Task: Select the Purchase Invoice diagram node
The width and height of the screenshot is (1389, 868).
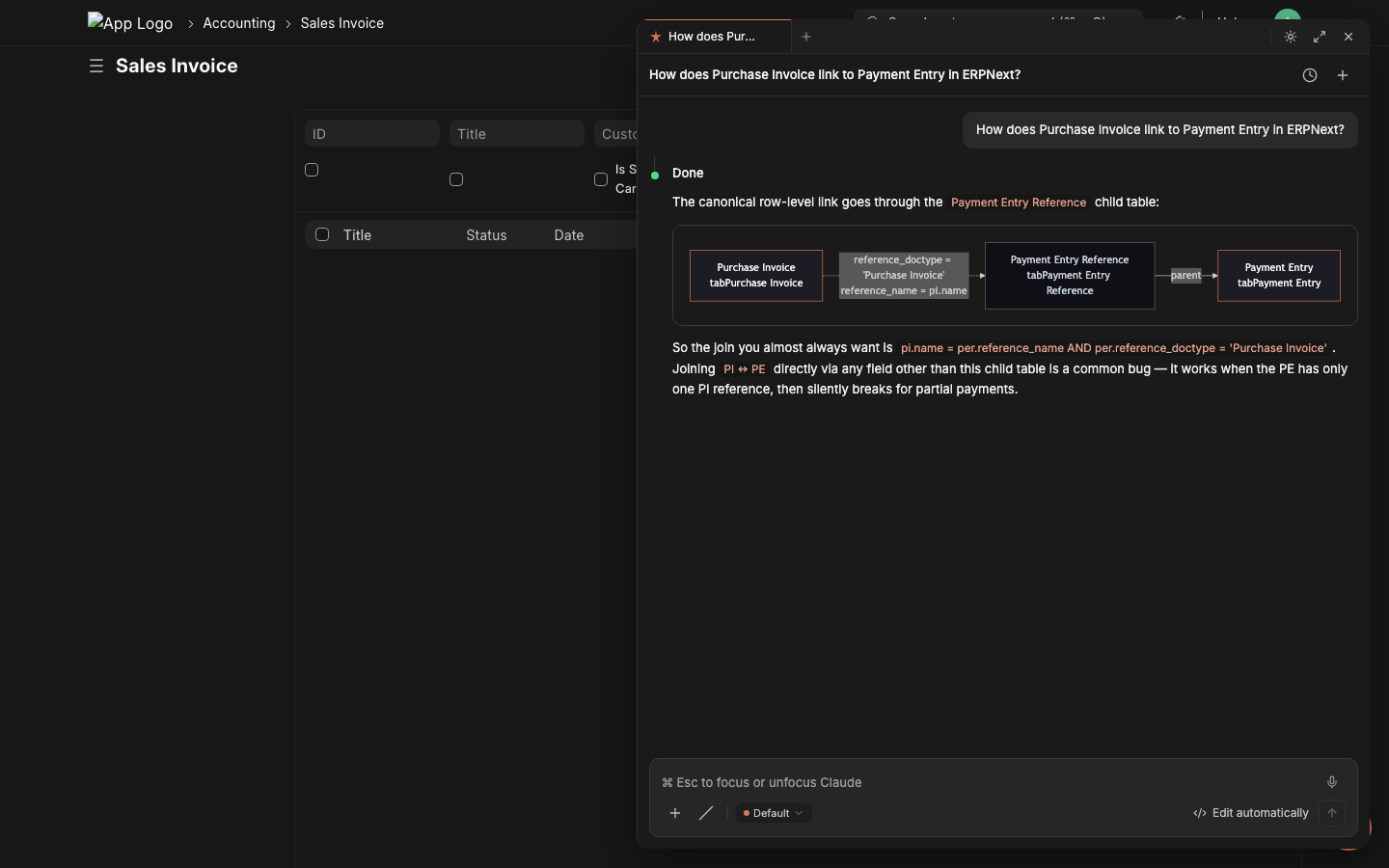Action: (756, 276)
